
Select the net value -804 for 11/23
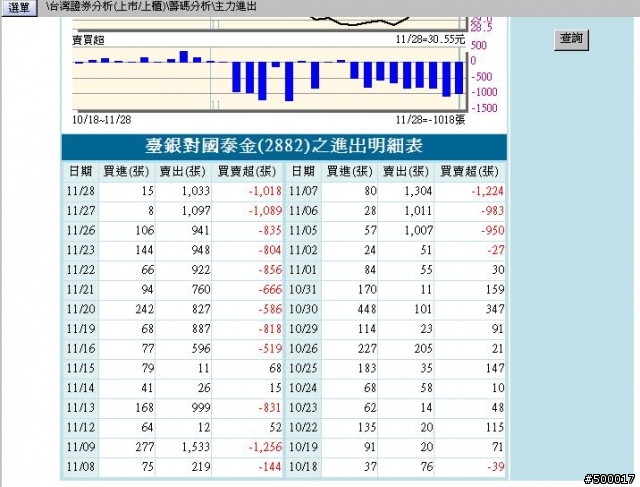coord(270,250)
